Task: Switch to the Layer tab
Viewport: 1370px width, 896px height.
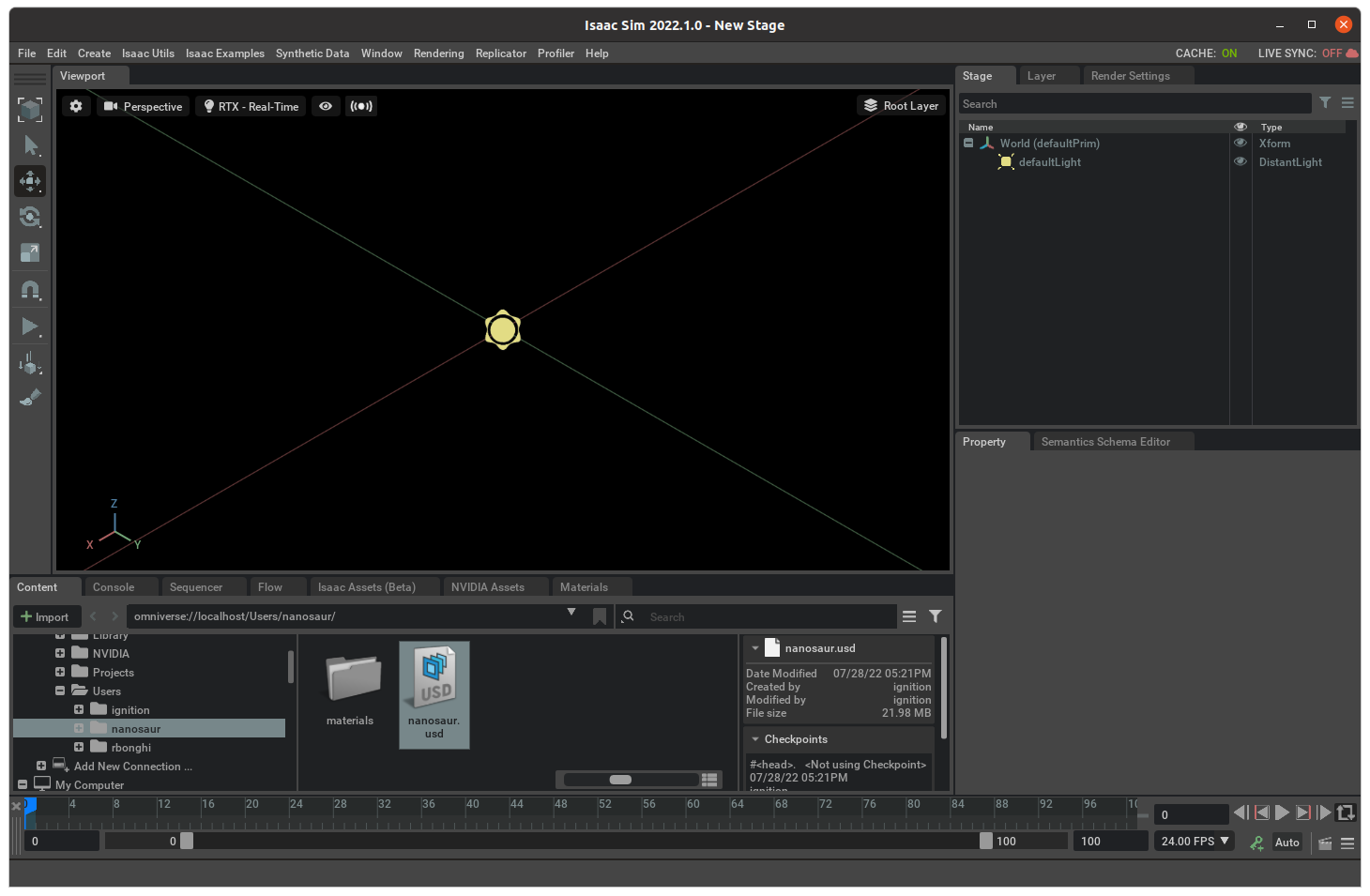Action: click(x=1042, y=76)
